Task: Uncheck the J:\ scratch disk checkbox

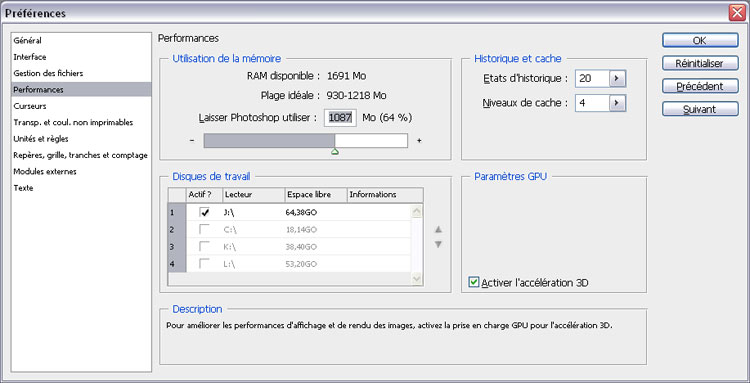Action: 205,212
